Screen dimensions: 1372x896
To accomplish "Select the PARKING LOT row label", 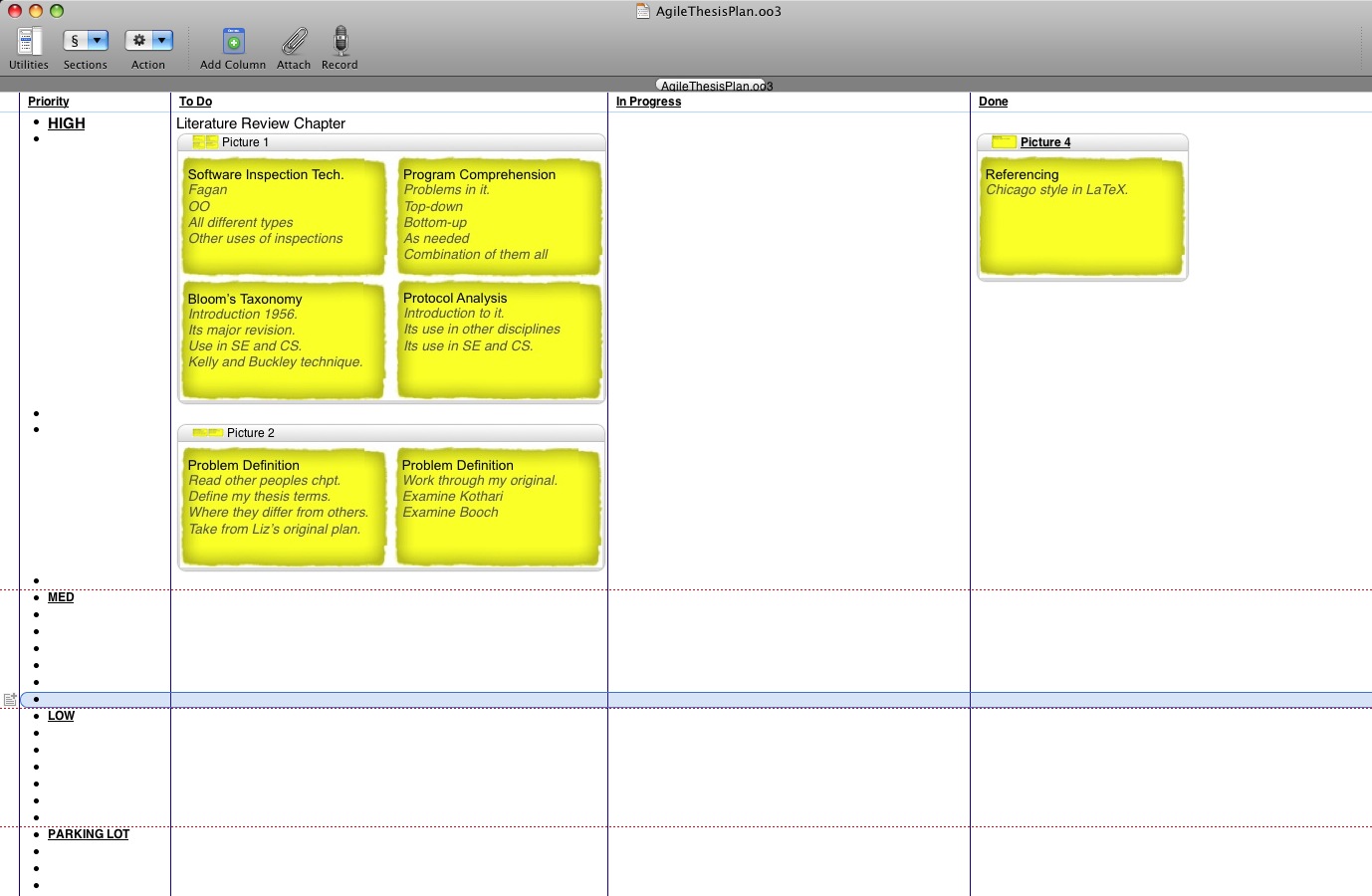I will pos(89,834).
